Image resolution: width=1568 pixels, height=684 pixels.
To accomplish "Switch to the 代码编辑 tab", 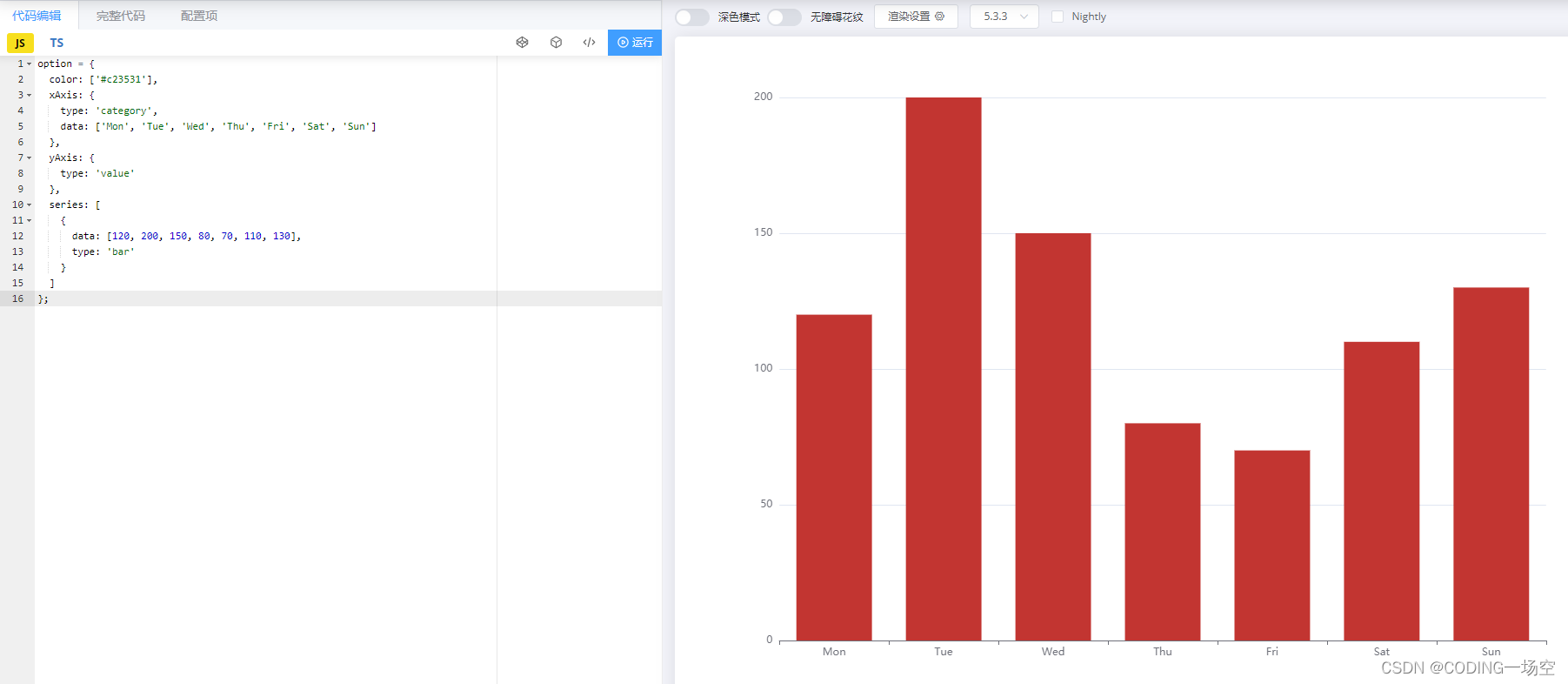I will [x=37, y=16].
